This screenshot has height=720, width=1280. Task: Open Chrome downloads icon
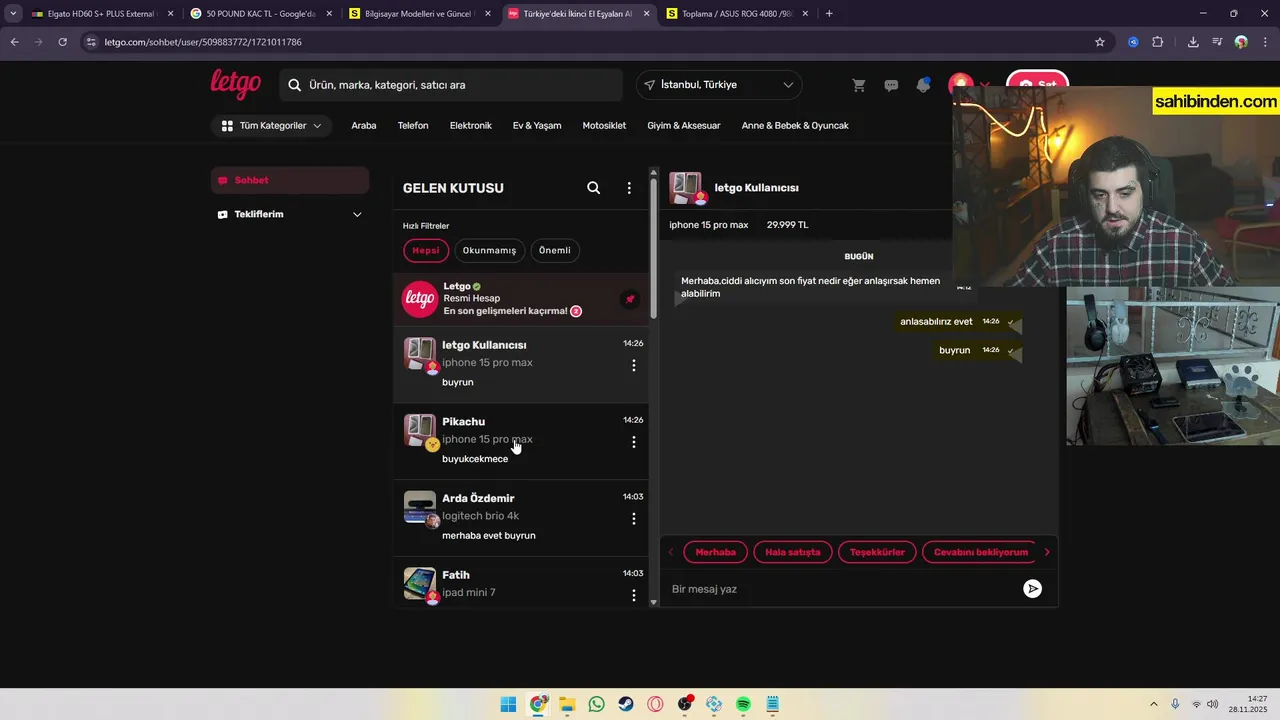1193,42
